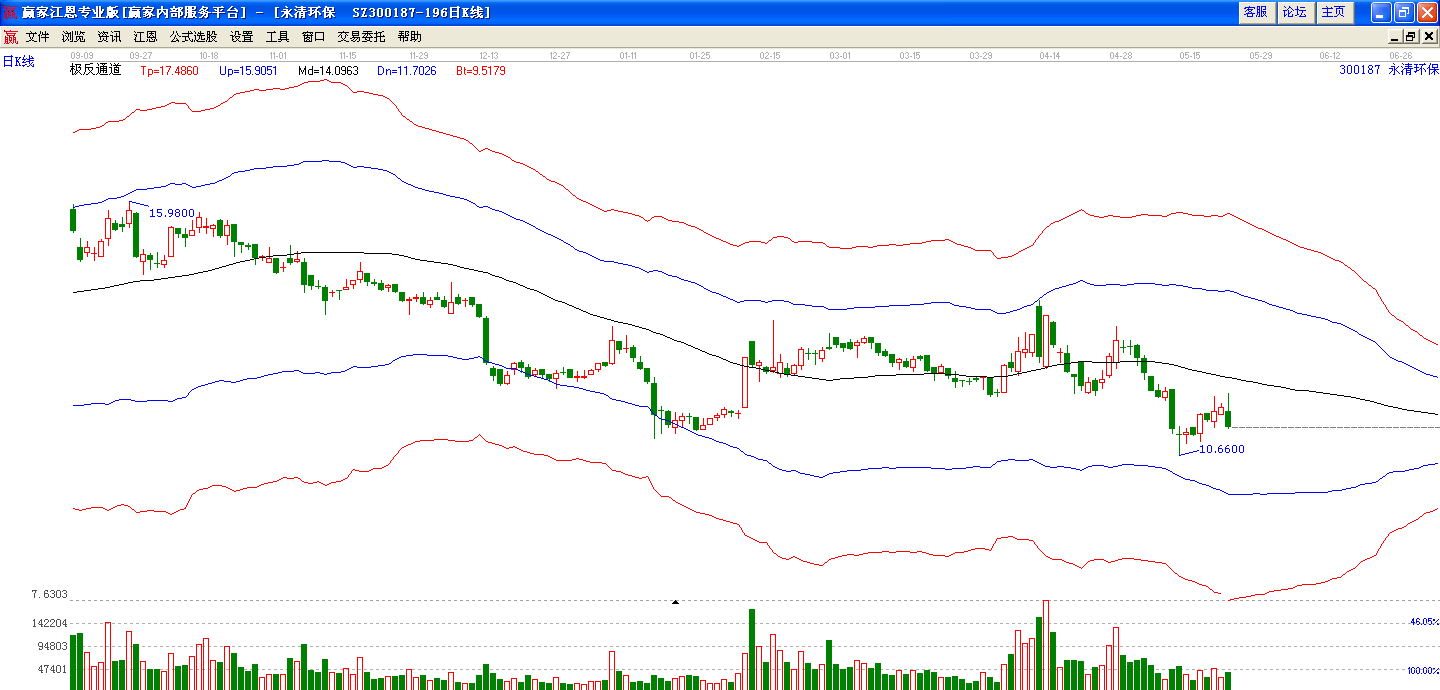This screenshot has width=1440, height=690.
Task: Click the 15.9800 high price label
Action: 172,213
